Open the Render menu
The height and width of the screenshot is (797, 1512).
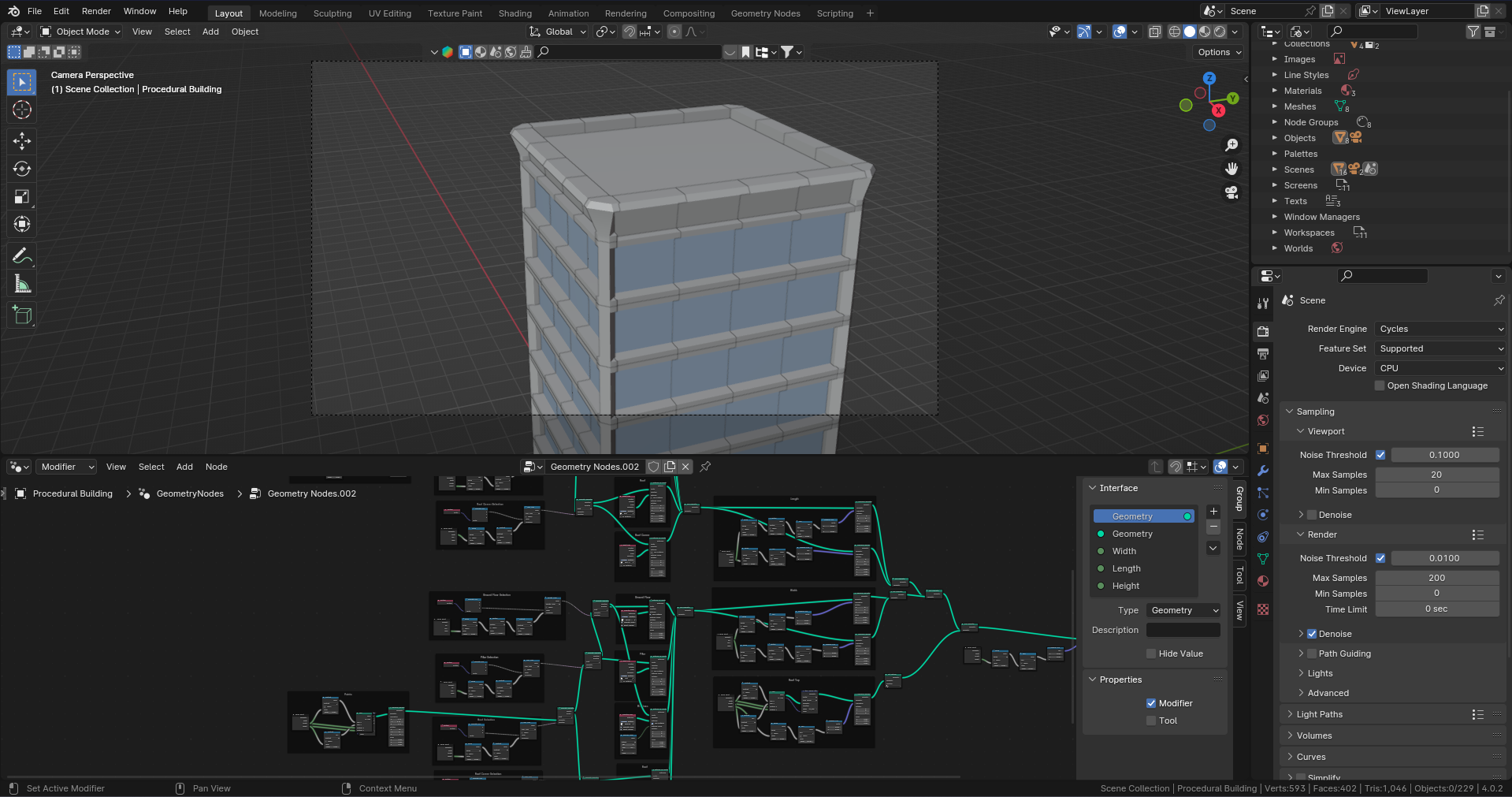point(96,11)
